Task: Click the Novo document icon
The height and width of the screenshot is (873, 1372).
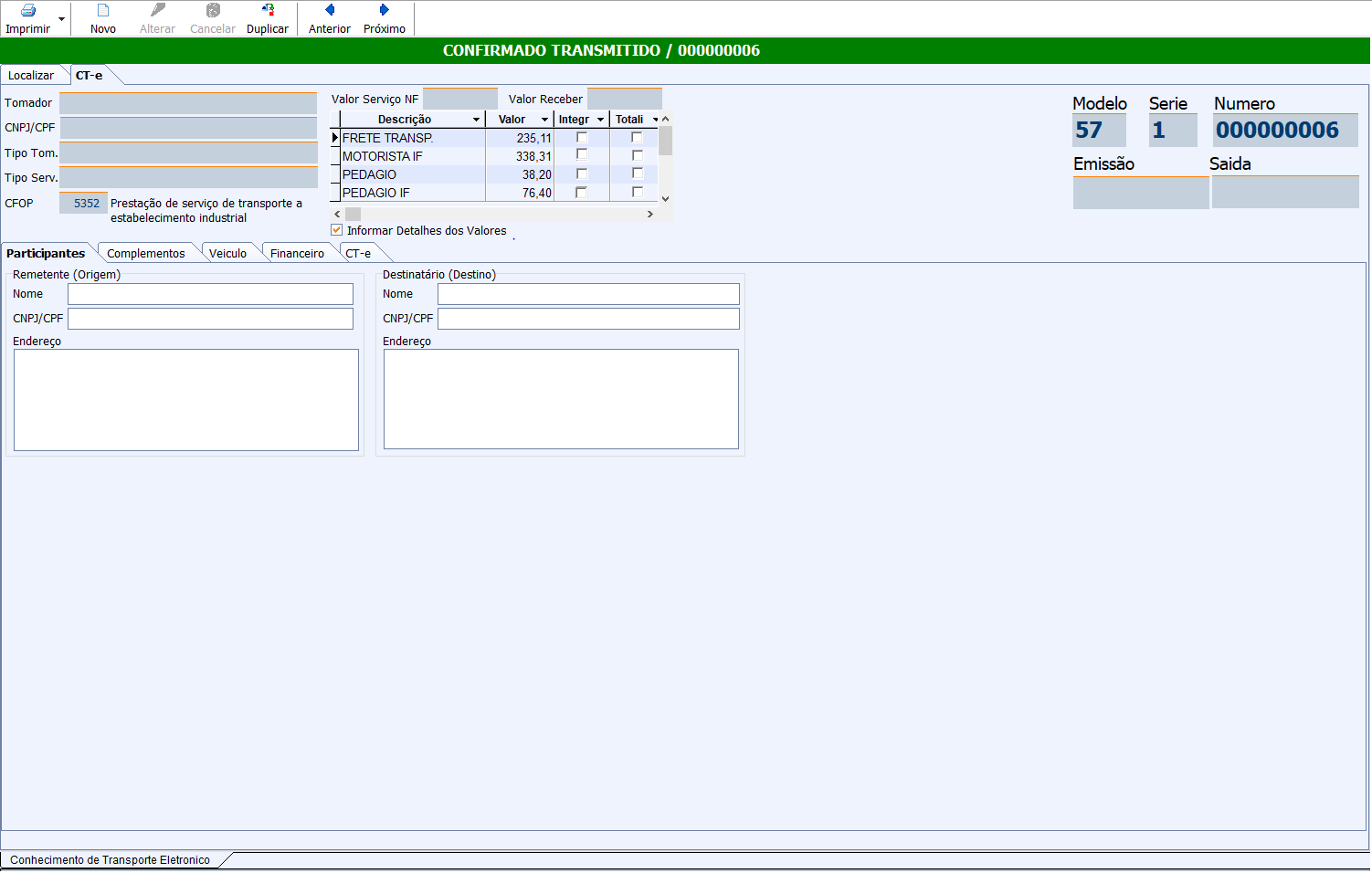Action: (103, 11)
